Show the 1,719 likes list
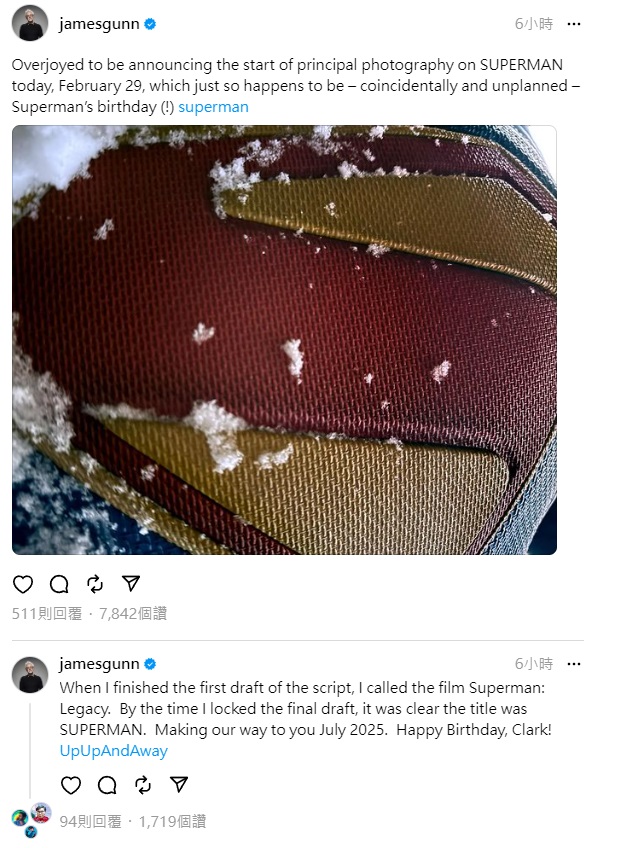The image size is (627, 848). [x=172, y=822]
